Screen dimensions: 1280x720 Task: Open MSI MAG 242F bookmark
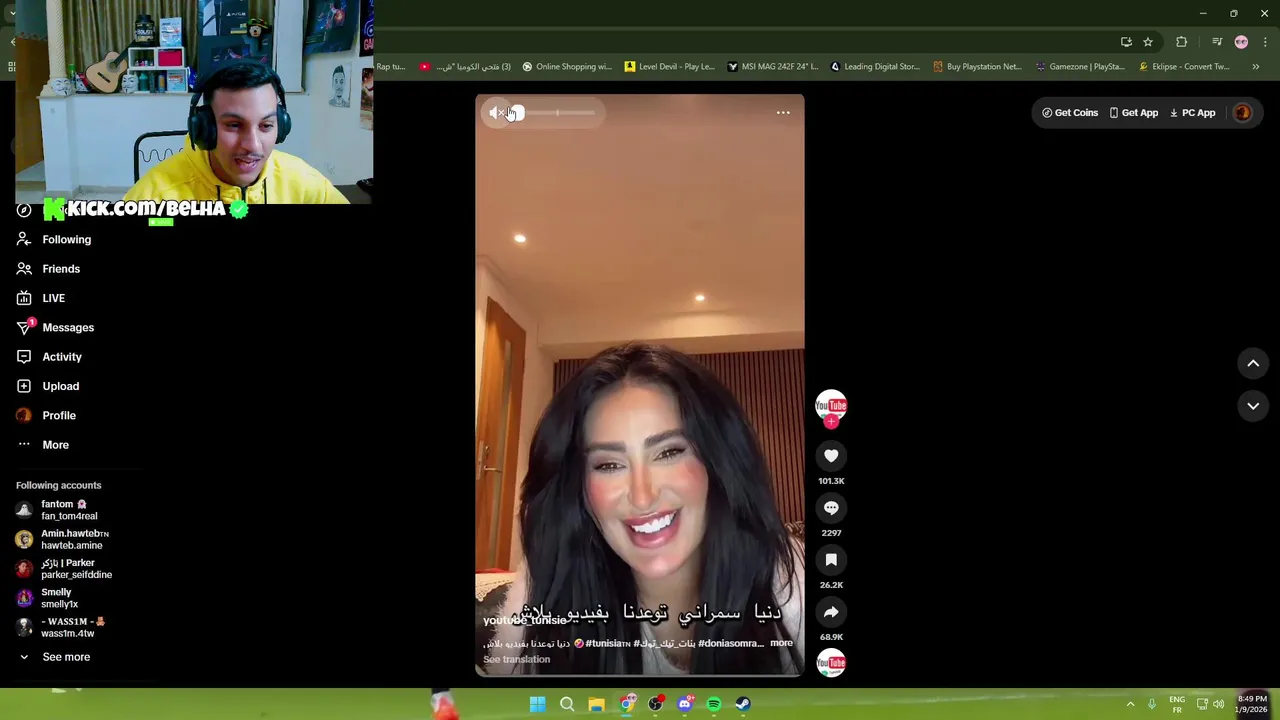point(773,67)
